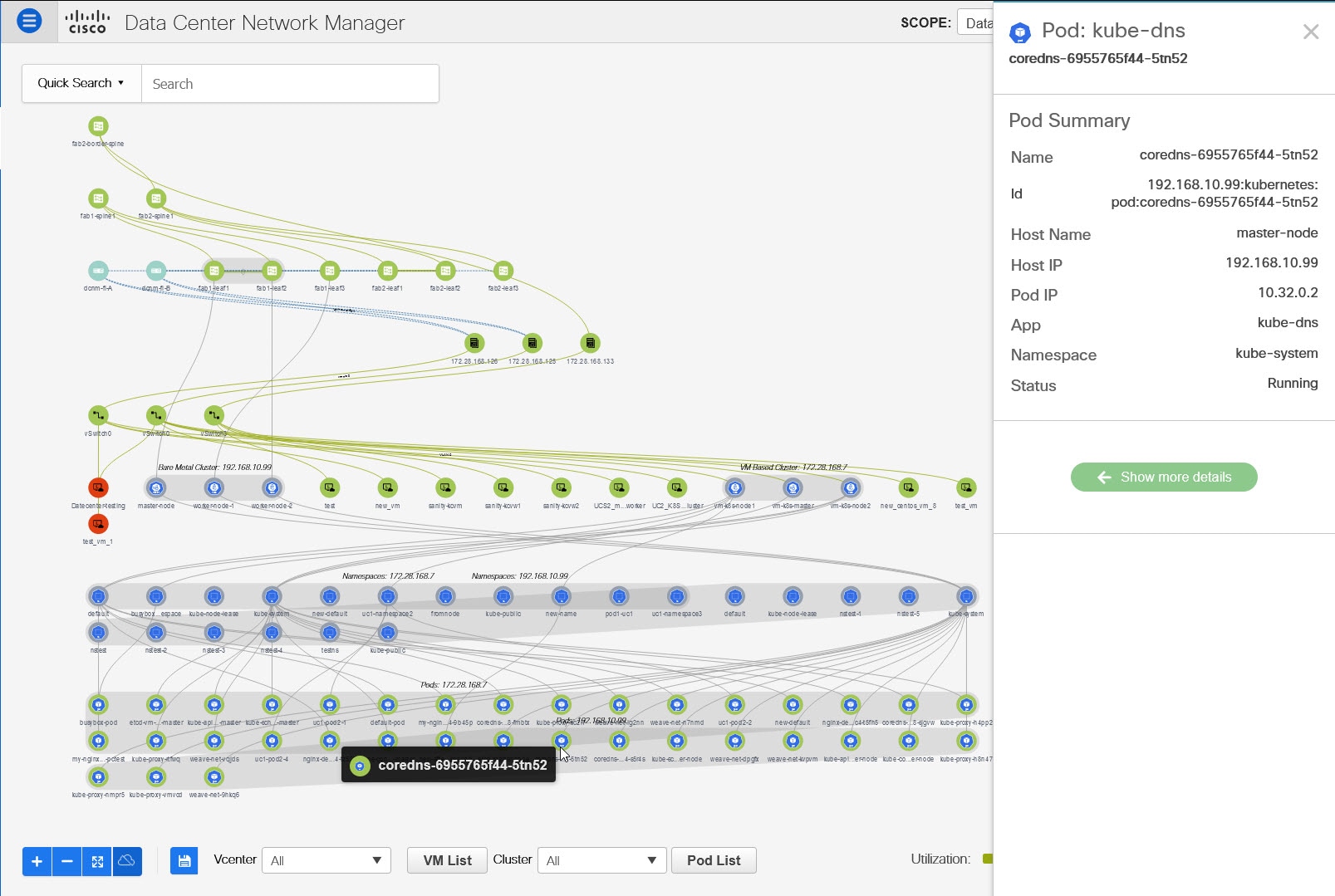Select the pod1-uc1 namespace icon

(x=619, y=596)
